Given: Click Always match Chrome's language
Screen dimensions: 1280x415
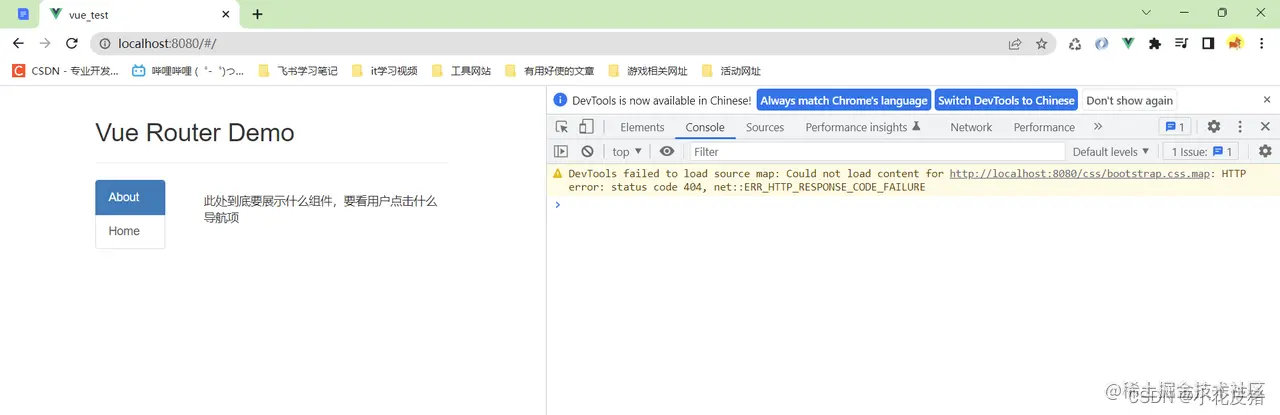Looking at the screenshot, I should 844,100.
